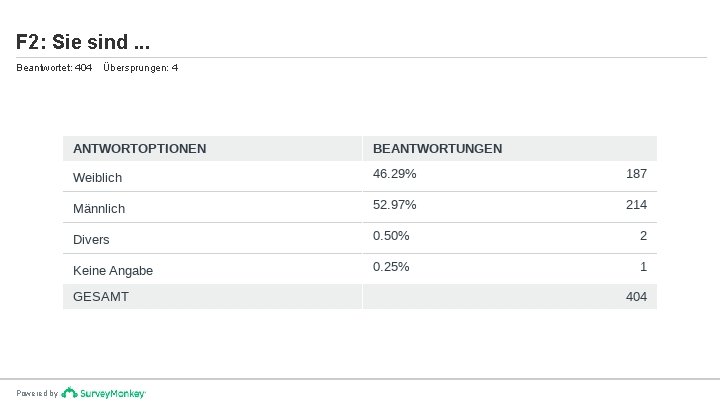Click the 'Beantwortet: 404' response count

coord(54,68)
